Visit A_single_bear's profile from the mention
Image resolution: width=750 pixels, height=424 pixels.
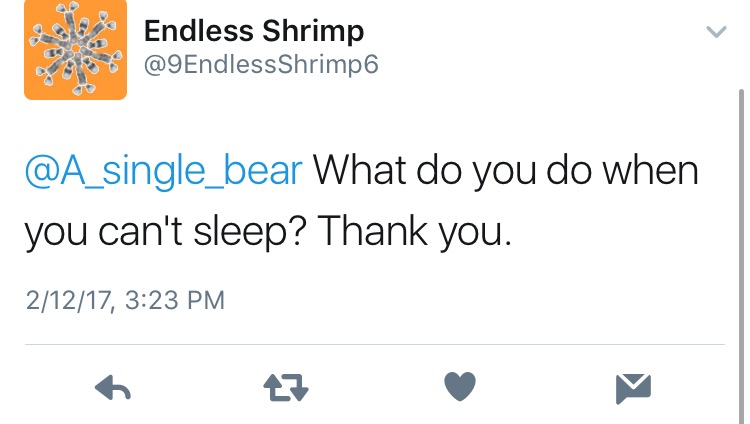pyautogui.click(x=163, y=170)
